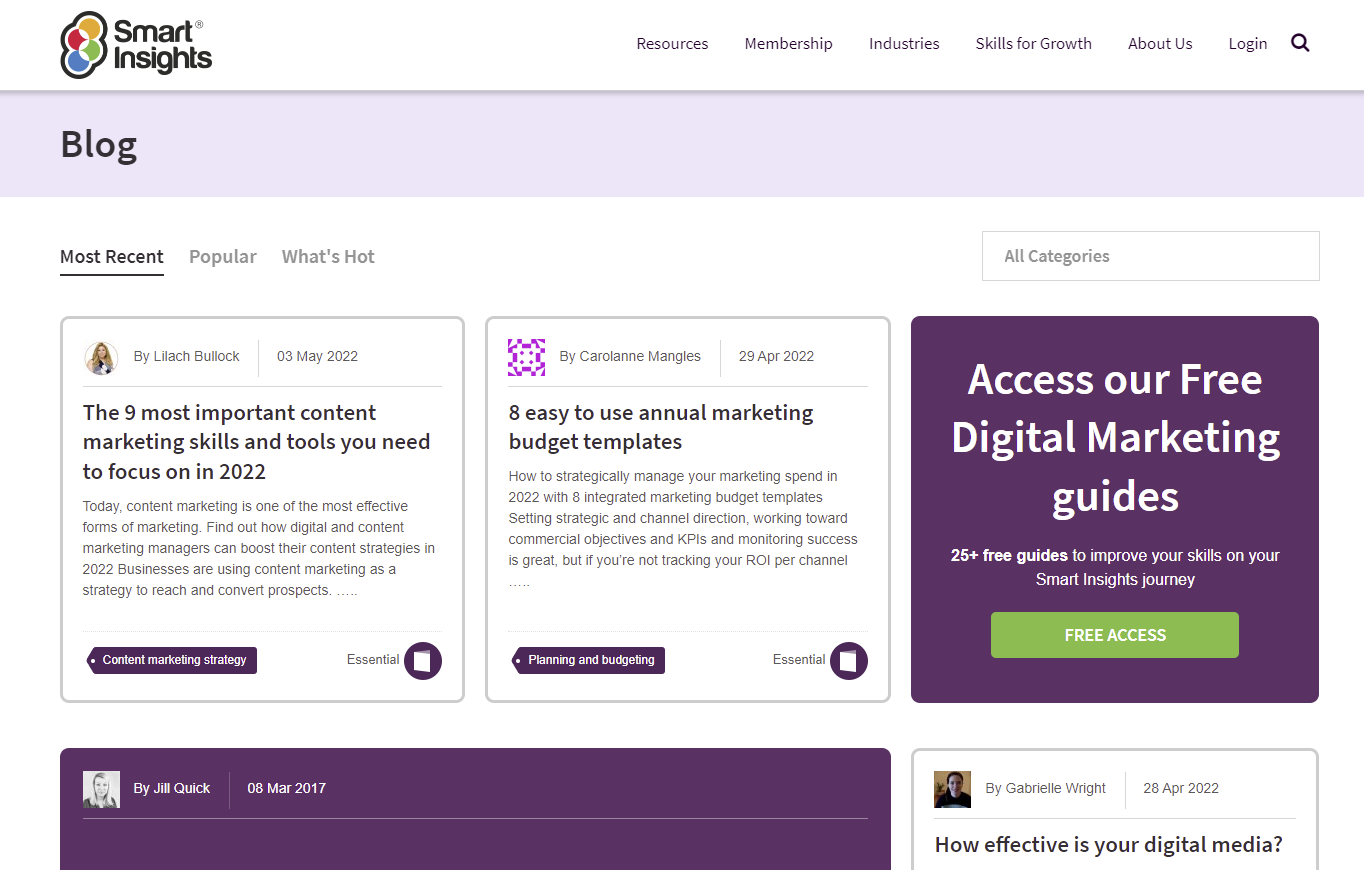Screen dimensions: 1364x870
Task: Click the marketing budget templates excerpt text
Action: pyautogui.click(x=683, y=529)
